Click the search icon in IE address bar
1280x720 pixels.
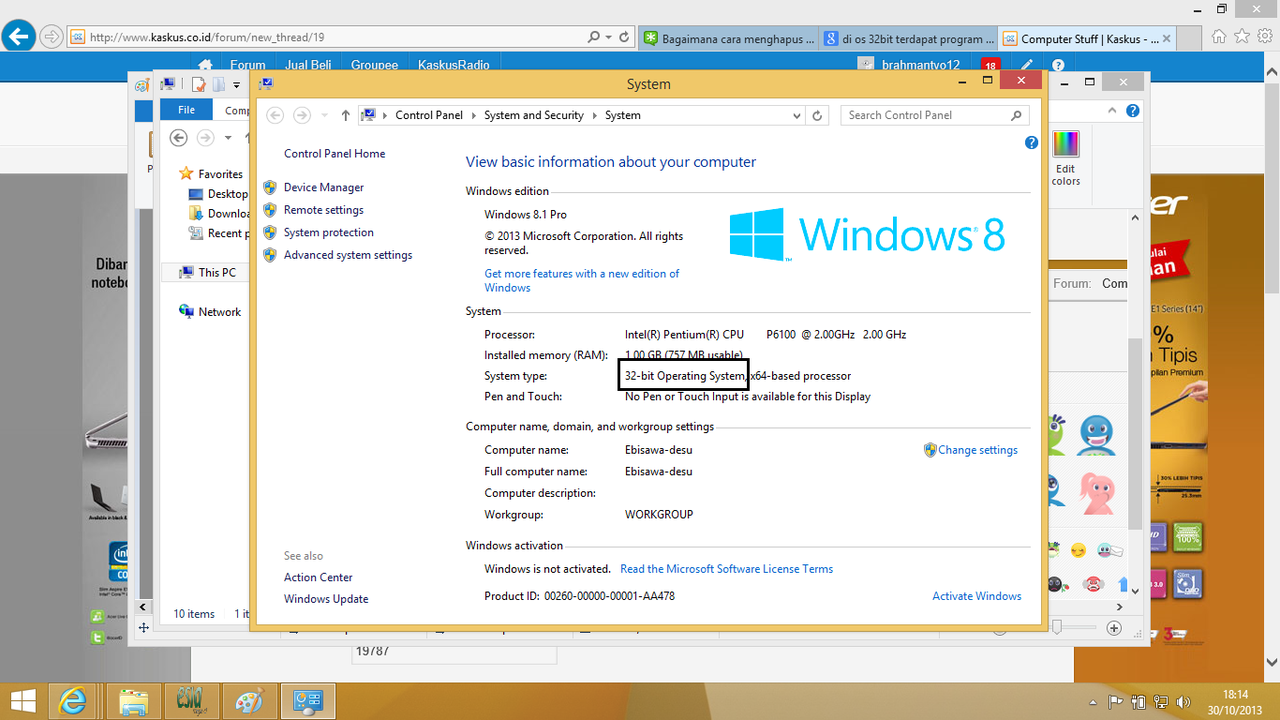[x=595, y=37]
